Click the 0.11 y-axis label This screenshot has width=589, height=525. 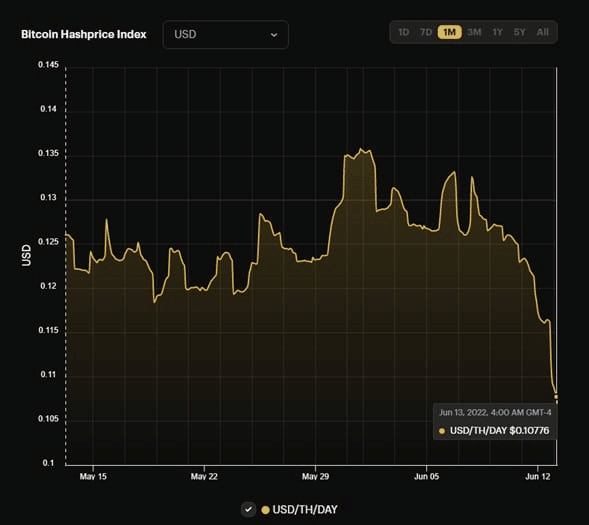48,374
